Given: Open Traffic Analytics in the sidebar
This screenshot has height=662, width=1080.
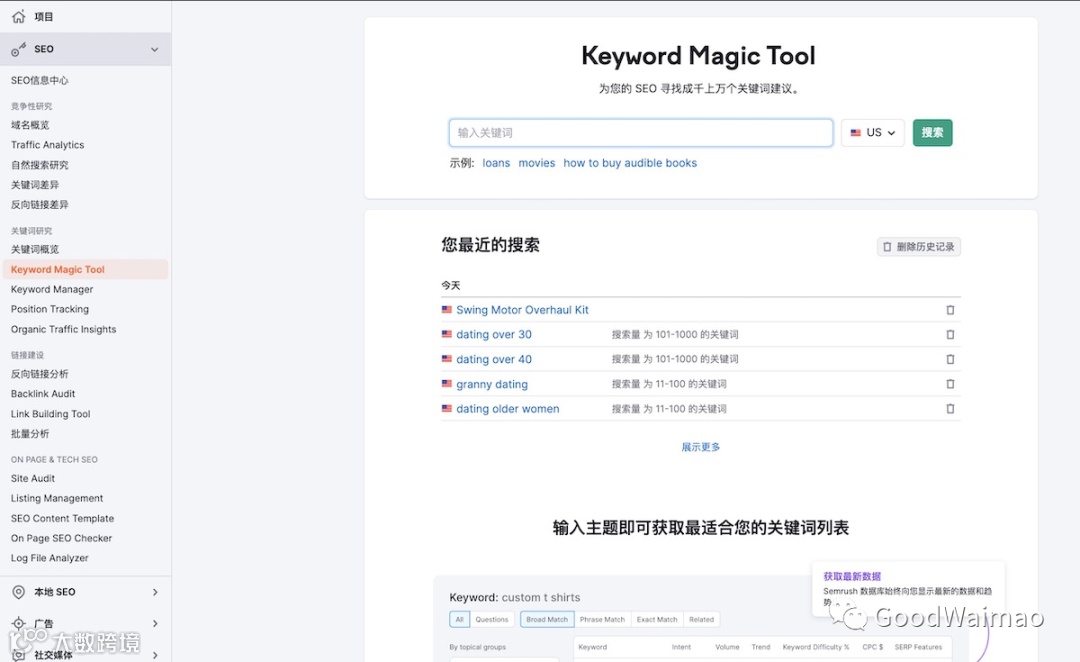Looking at the screenshot, I should tap(48, 145).
